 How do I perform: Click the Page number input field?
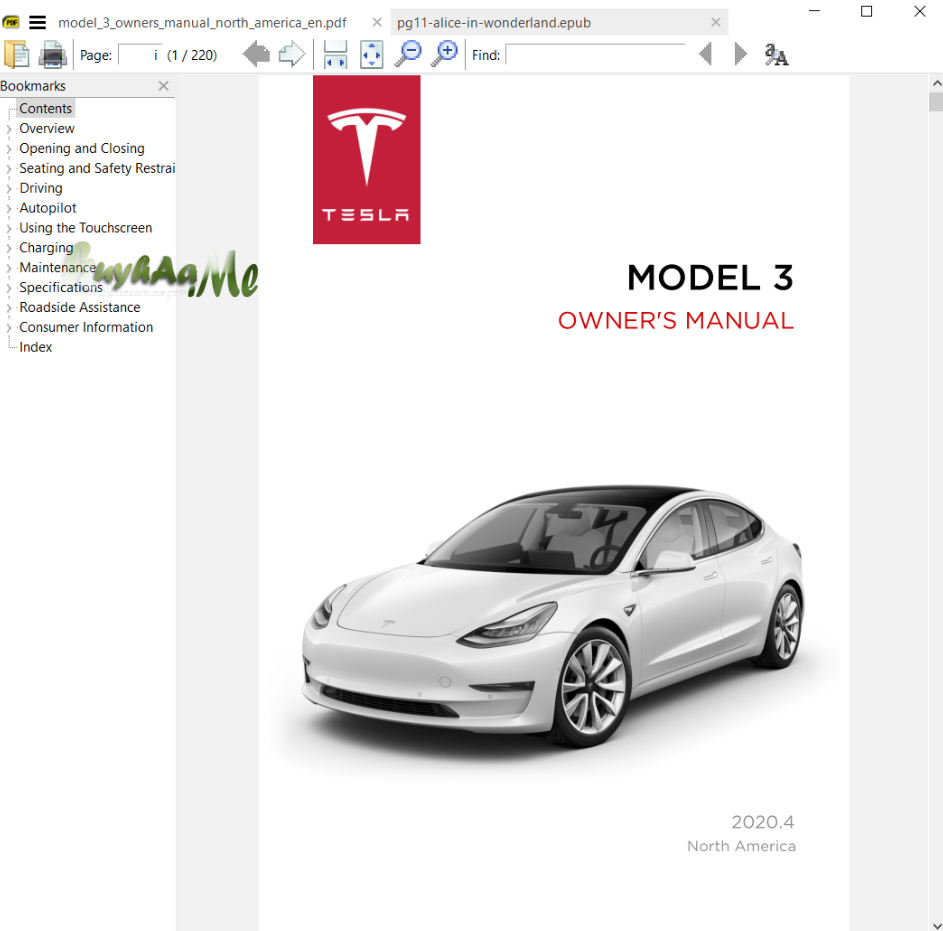tap(140, 55)
